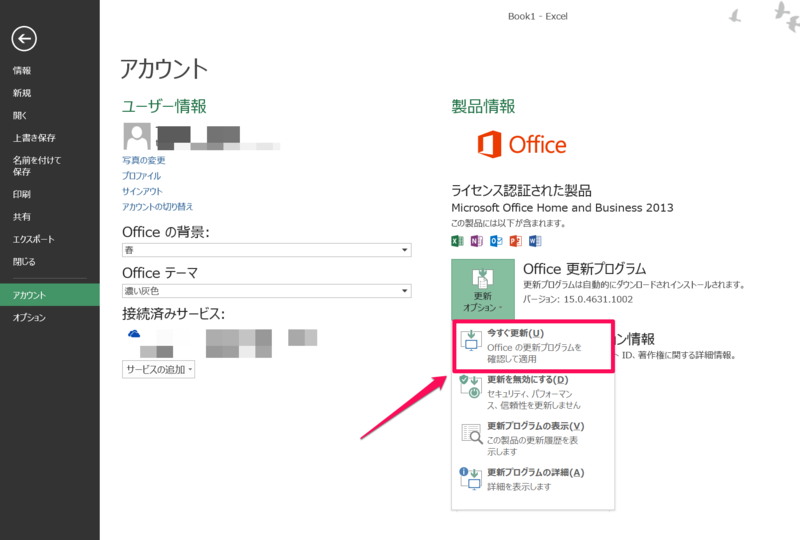Click the 更新プログラムの詳細 info icon
This screenshot has height=540, width=800.
coord(470,479)
